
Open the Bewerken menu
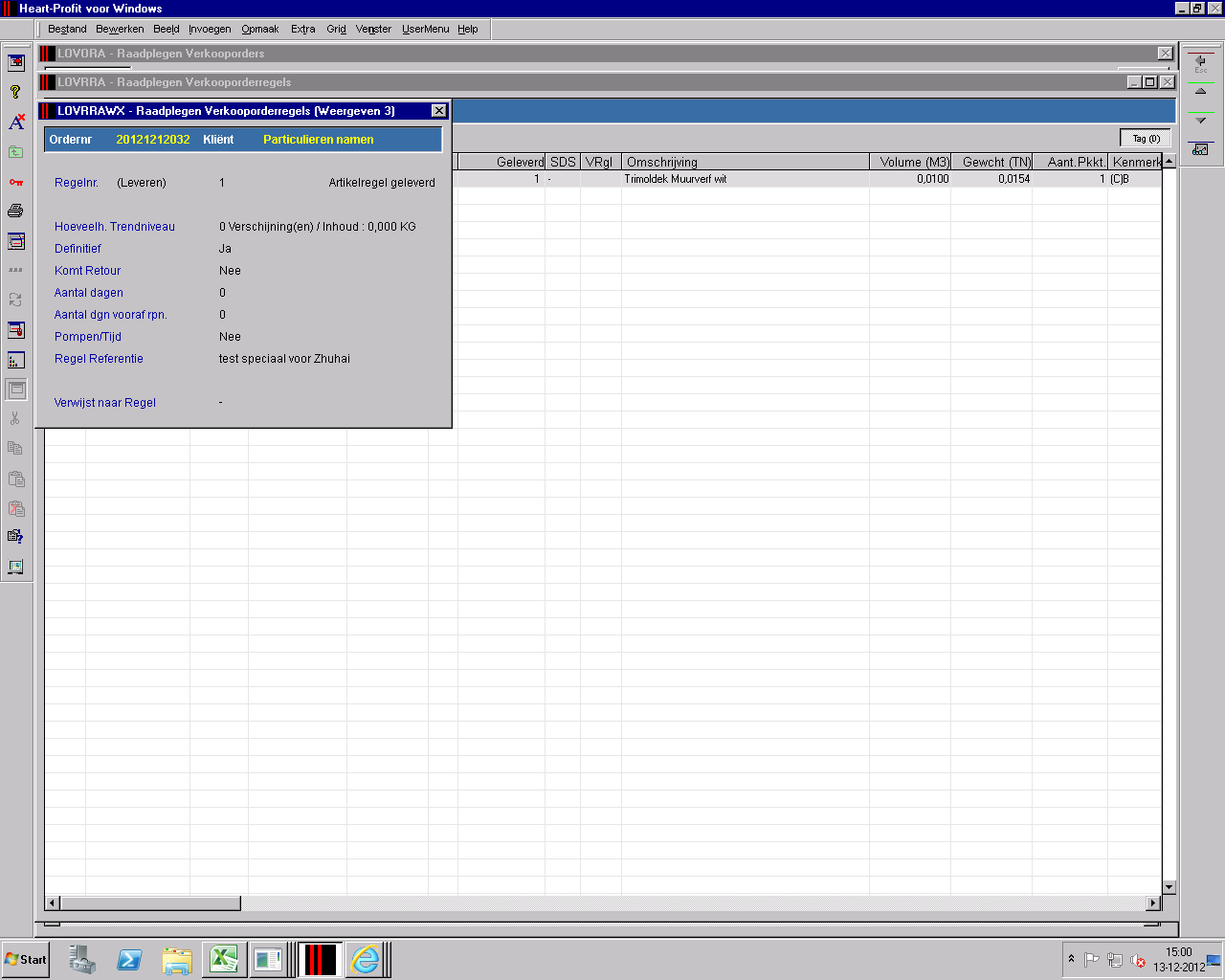coord(120,29)
